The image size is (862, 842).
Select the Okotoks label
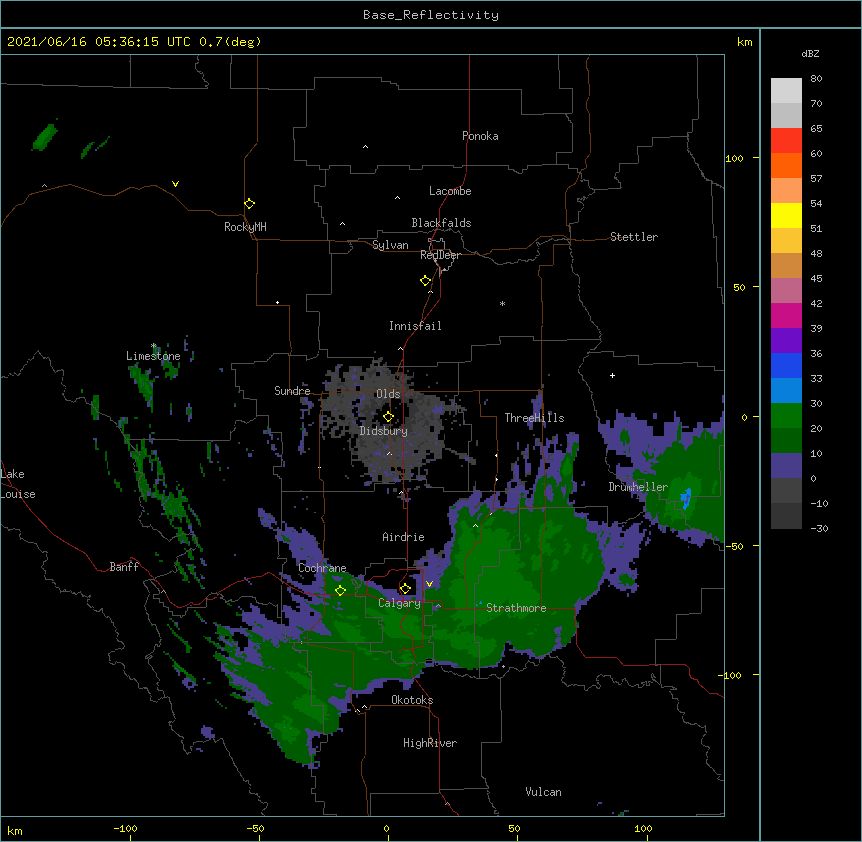pyautogui.click(x=412, y=700)
